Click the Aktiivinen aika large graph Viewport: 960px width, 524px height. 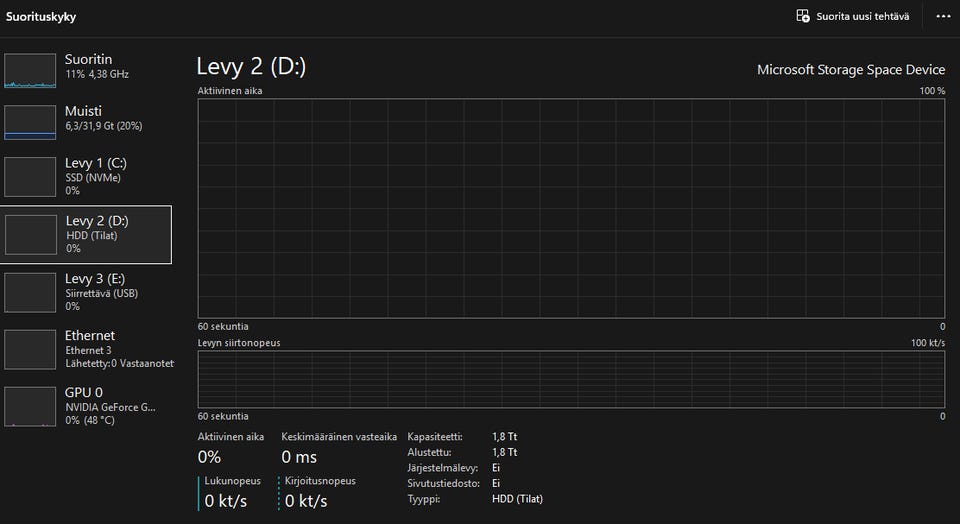point(571,208)
